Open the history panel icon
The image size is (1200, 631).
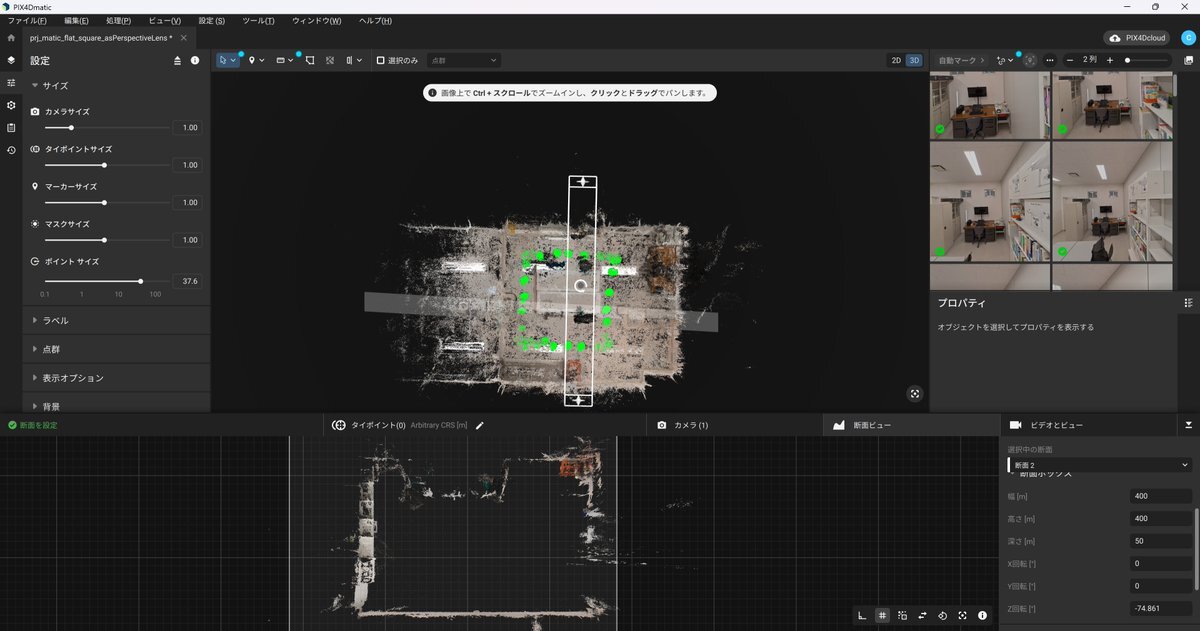click(x=11, y=150)
